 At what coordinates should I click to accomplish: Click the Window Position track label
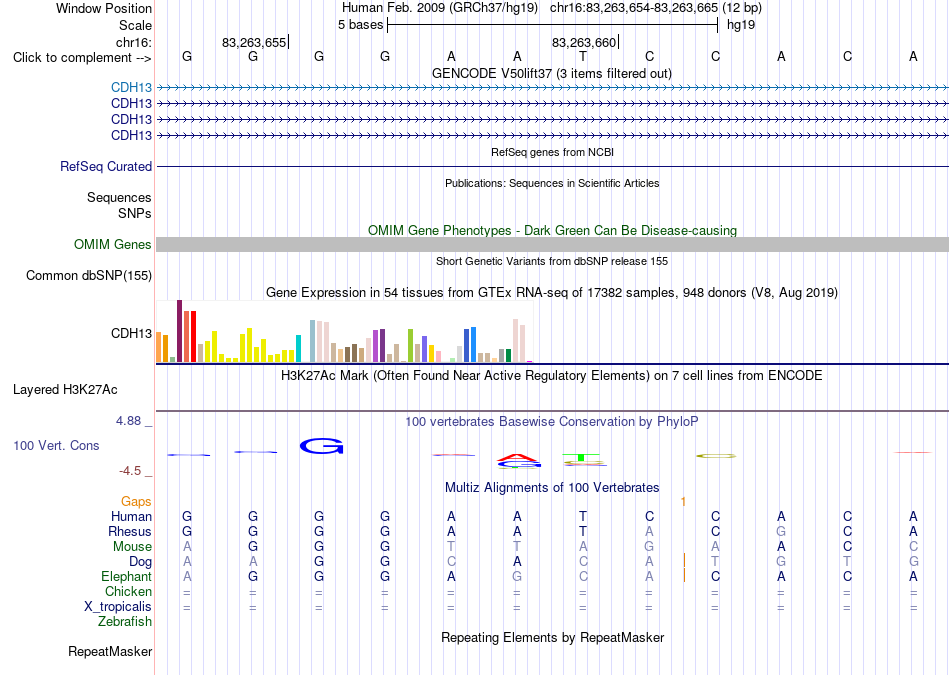click(104, 8)
